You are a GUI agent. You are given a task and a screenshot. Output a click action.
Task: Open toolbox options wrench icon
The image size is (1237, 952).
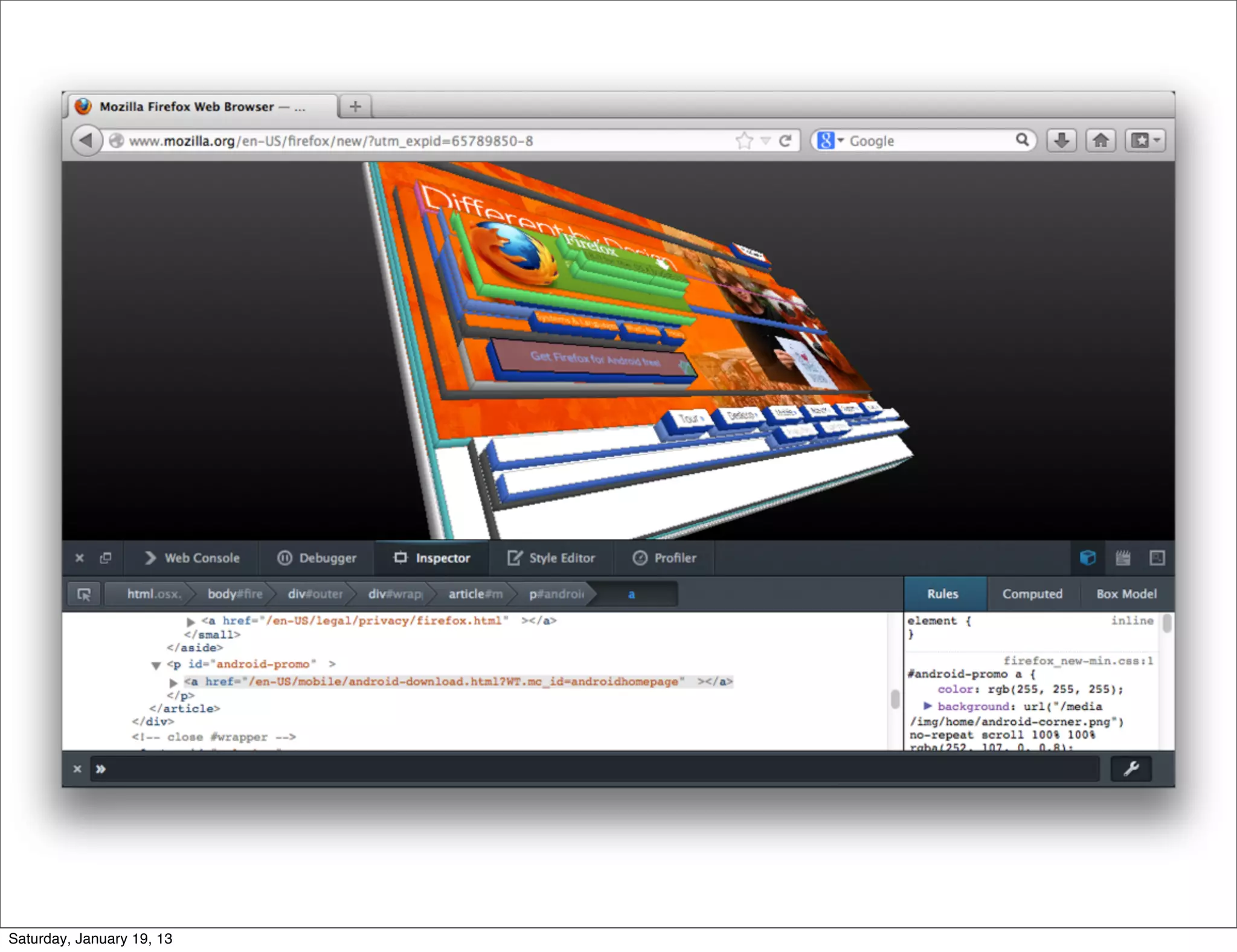tap(1131, 768)
